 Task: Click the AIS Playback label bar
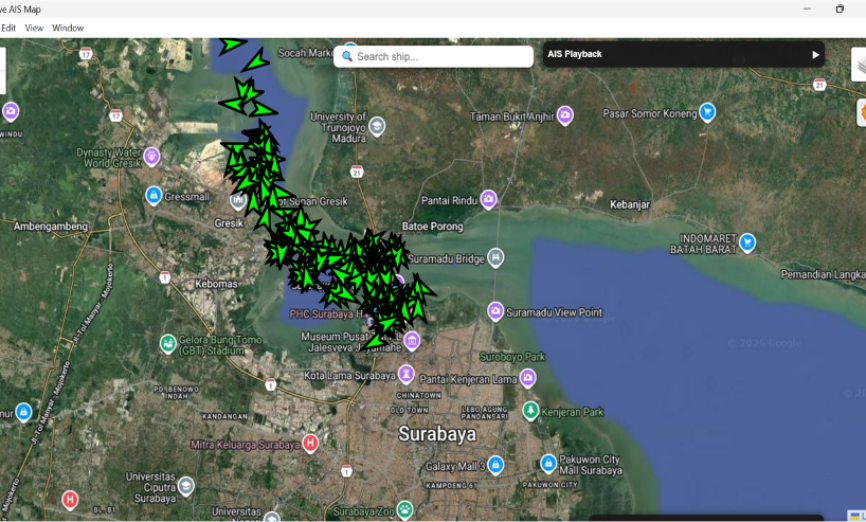point(684,54)
